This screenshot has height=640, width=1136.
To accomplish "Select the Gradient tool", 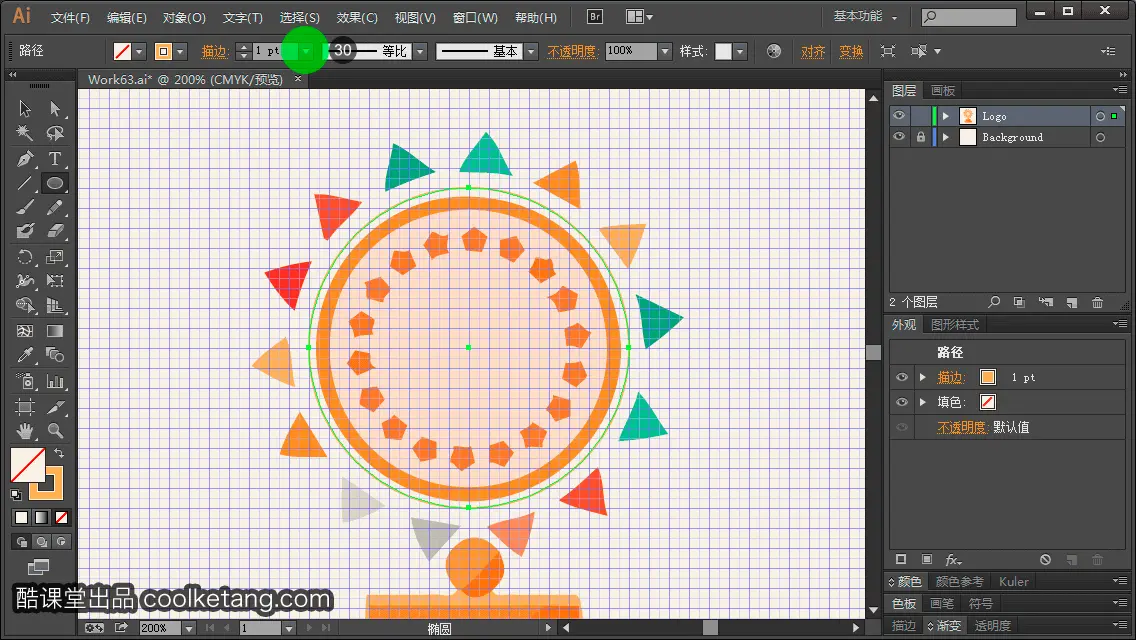I will tap(55, 331).
